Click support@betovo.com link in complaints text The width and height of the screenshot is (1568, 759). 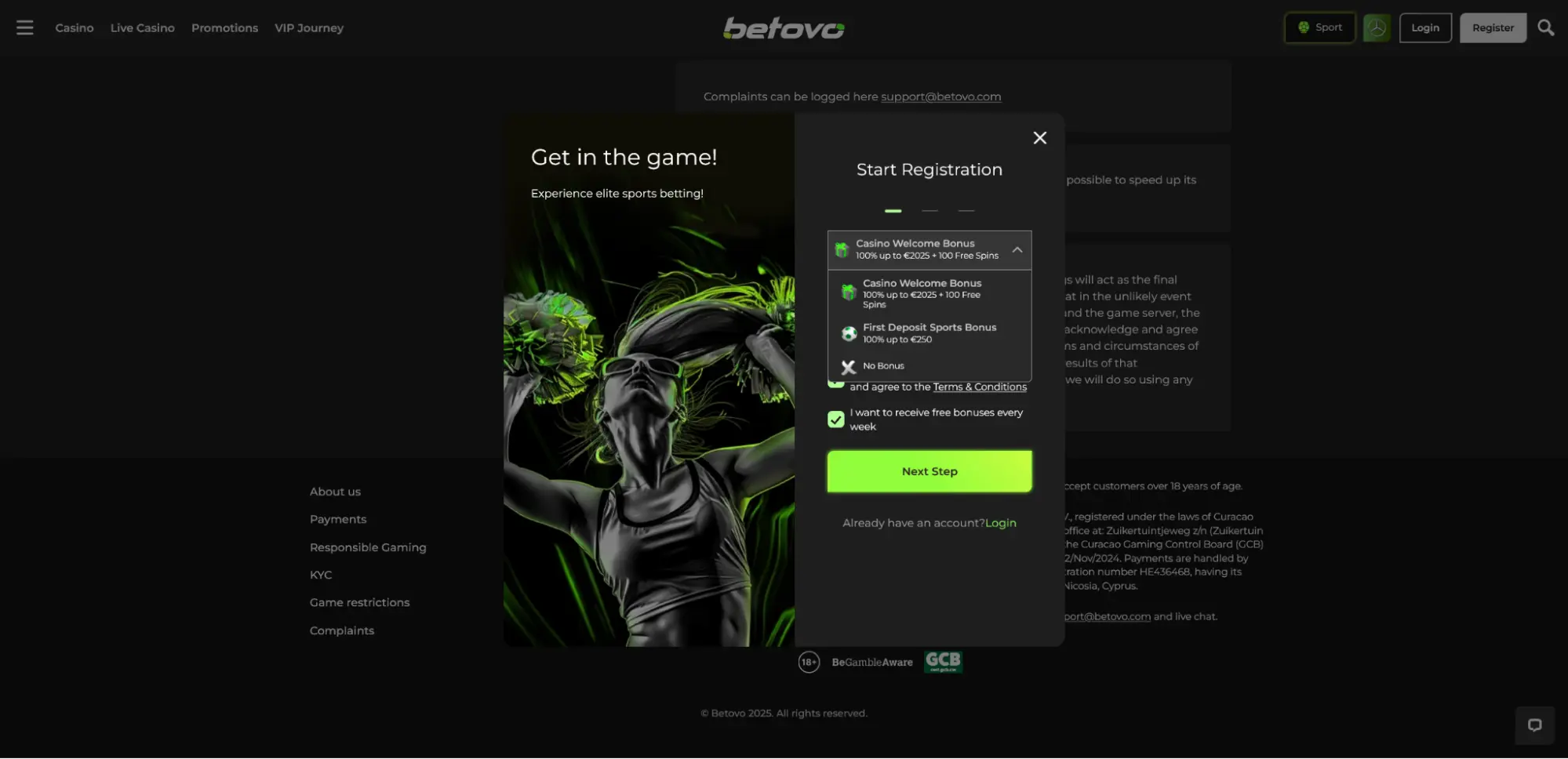[x=940, y=96]
